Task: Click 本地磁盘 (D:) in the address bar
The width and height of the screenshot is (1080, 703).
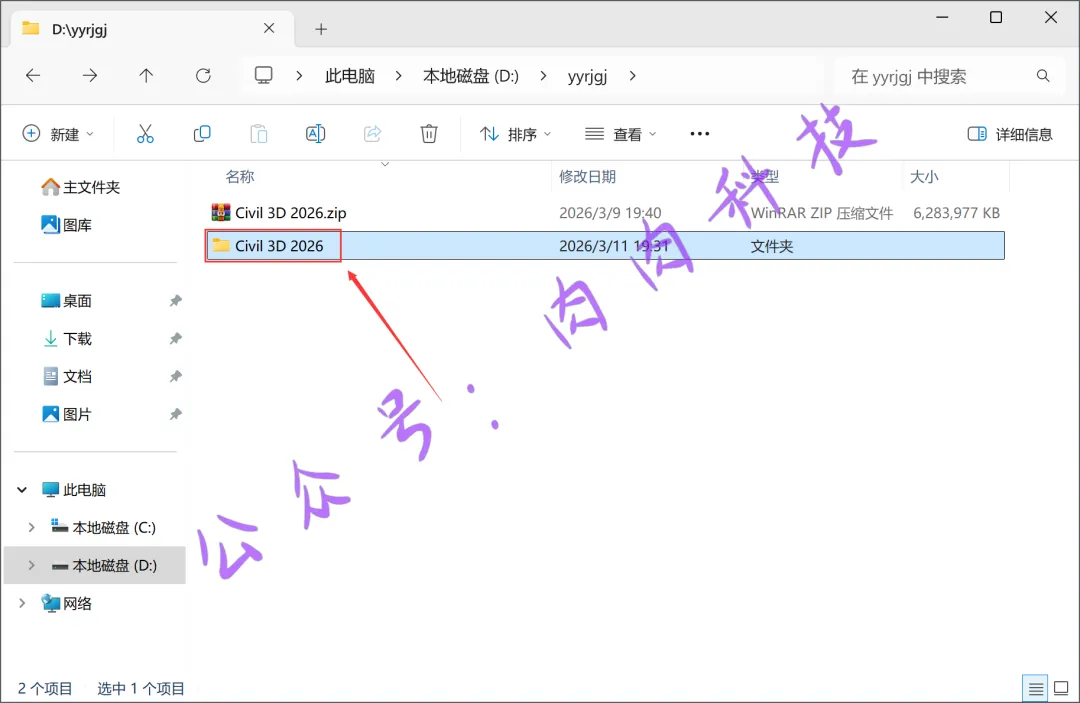Action: click(471, 76)
